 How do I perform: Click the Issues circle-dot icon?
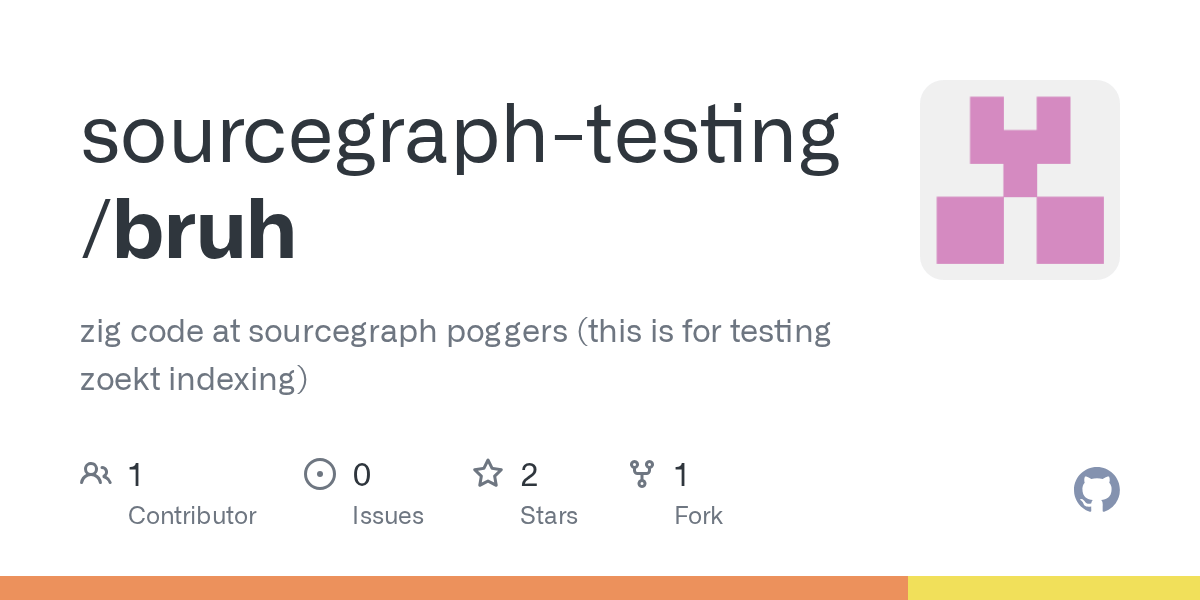[319, 474]
